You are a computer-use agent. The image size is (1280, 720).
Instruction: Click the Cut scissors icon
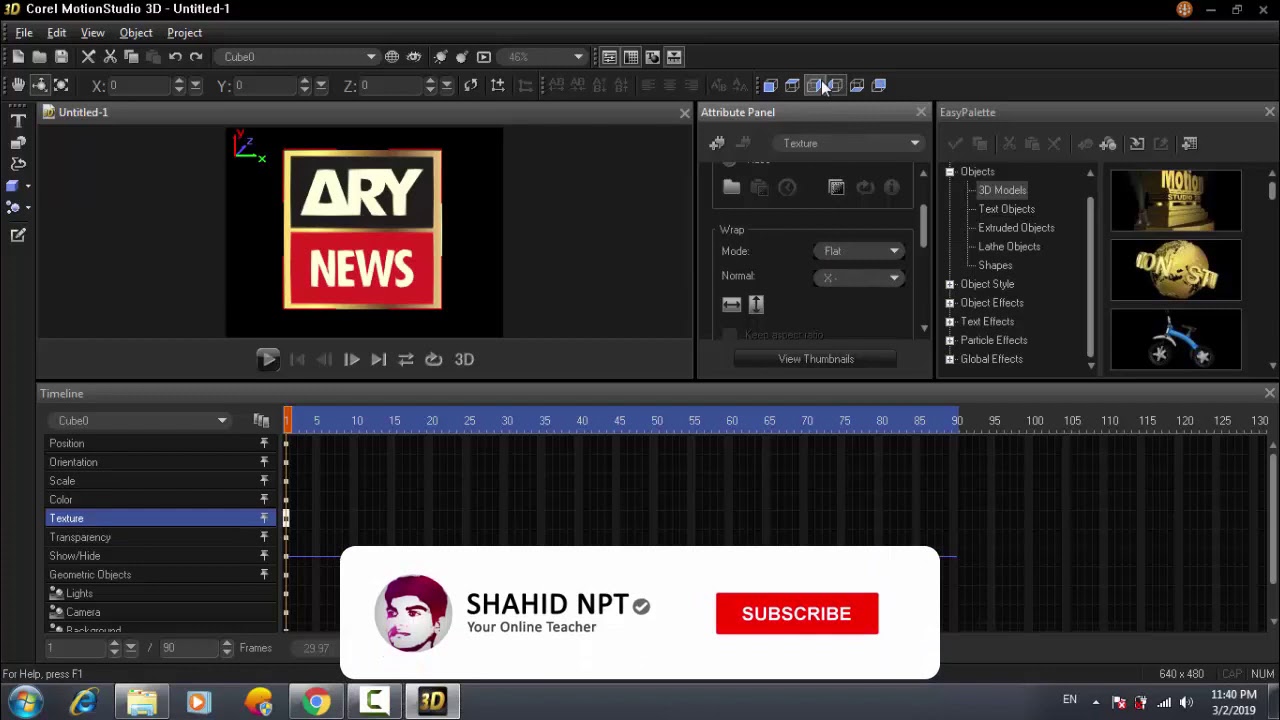(110, 57)
